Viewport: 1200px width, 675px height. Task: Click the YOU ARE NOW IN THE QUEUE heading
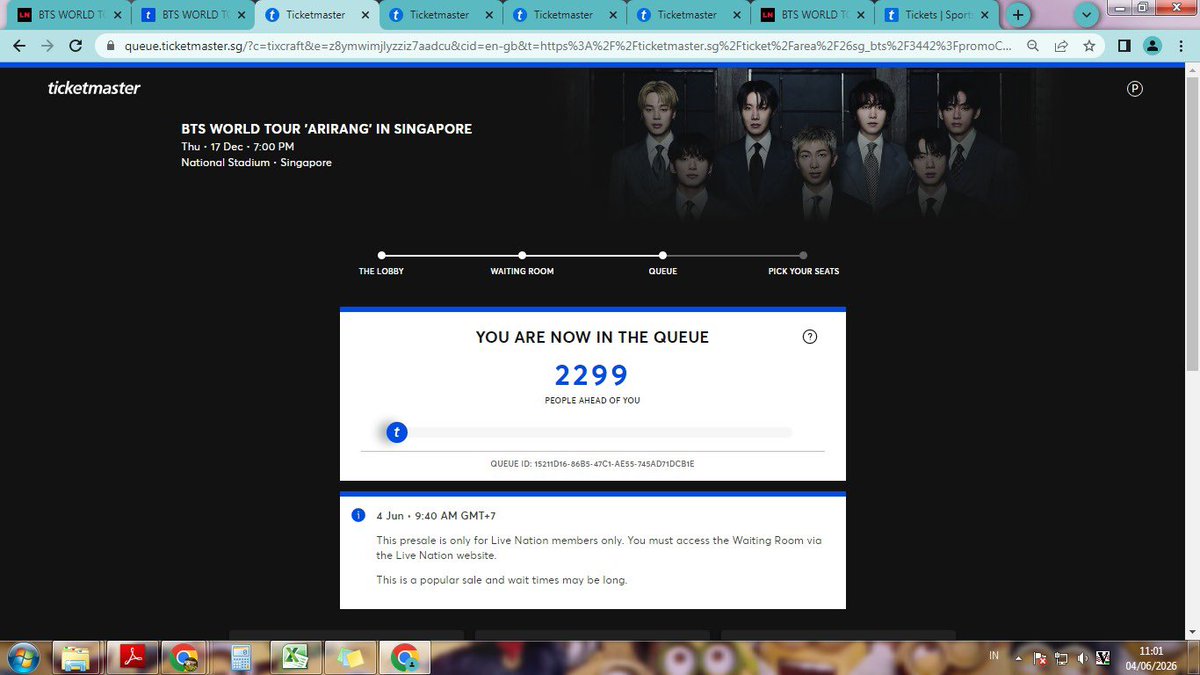[x=592, y=337]
